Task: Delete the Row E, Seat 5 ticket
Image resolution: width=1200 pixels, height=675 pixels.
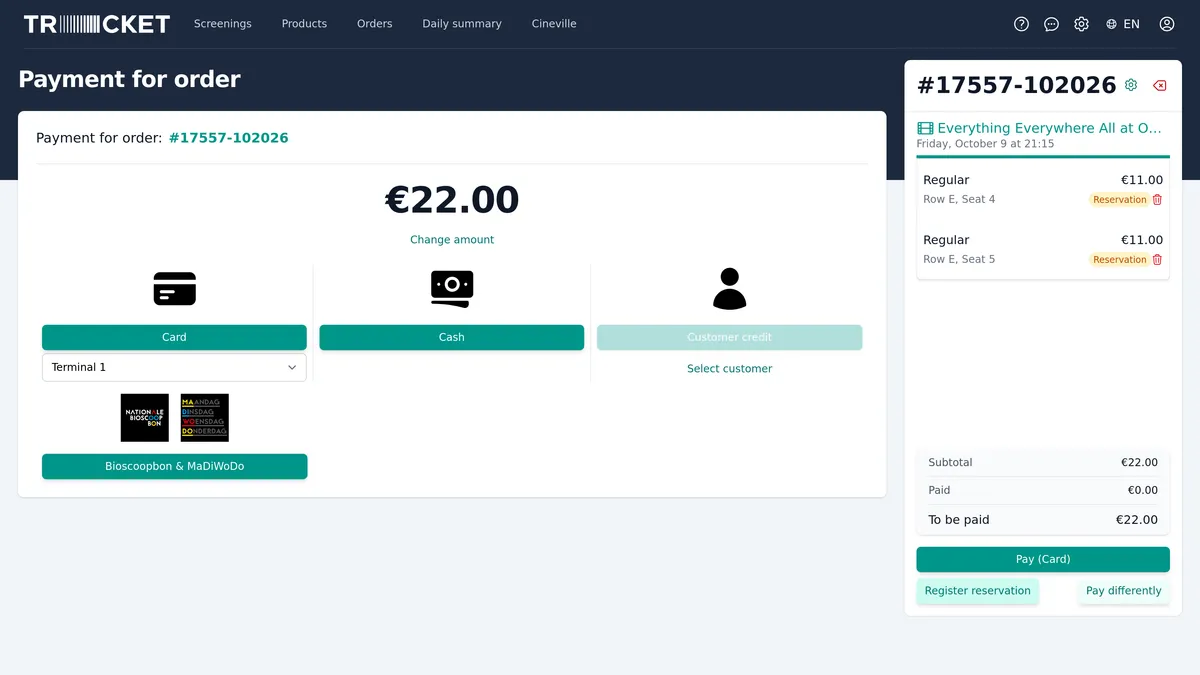Action: [1157, 260]
